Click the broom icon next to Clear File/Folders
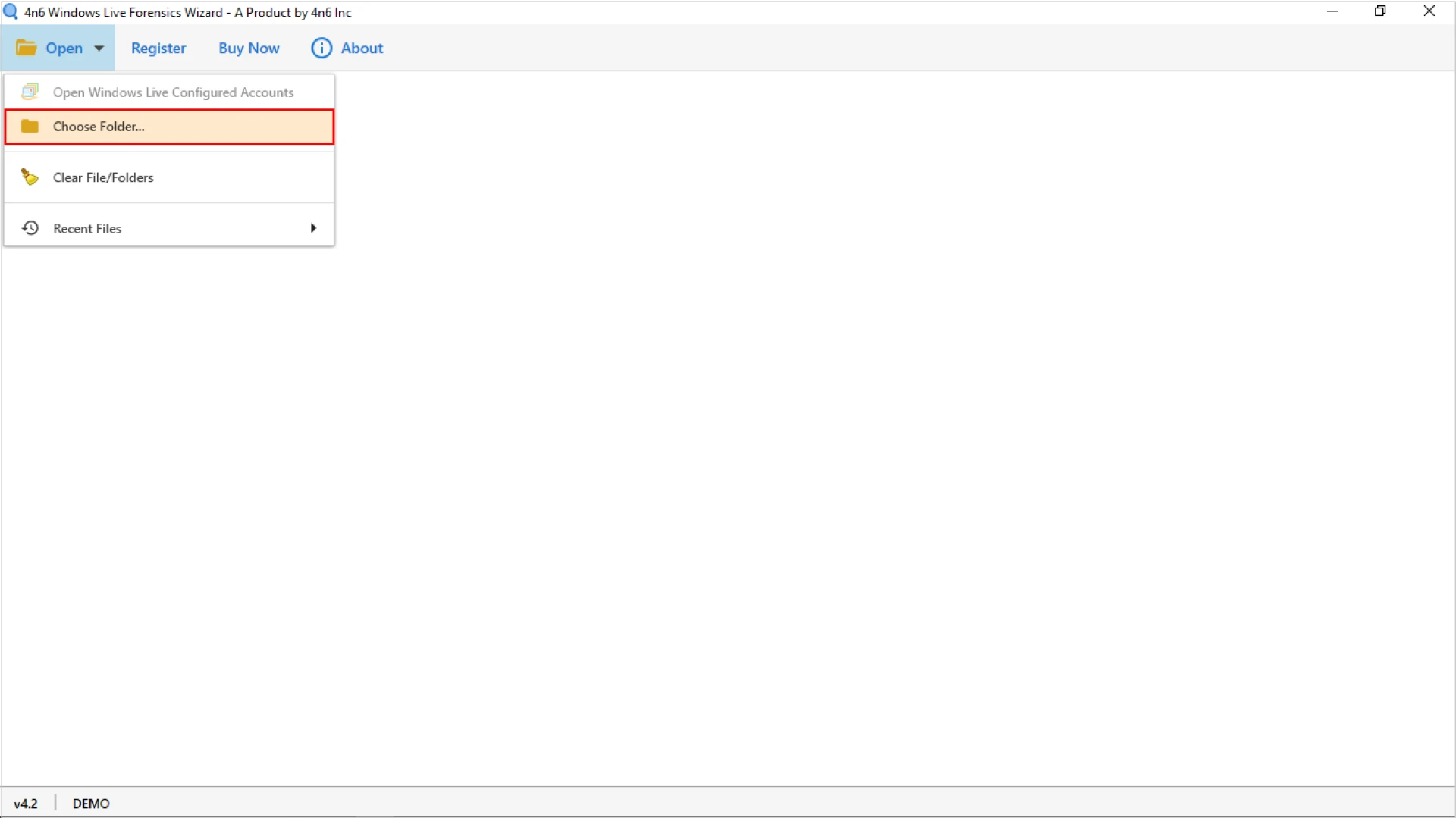Screen dimensions: 1456x818 pyautogui.click(x=30, y=177)
